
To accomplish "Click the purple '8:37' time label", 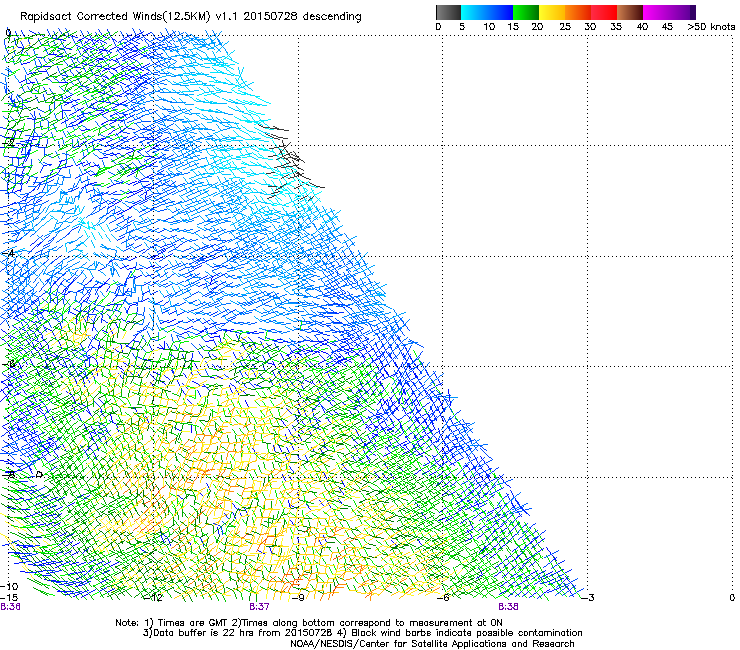I will tap(259, 607).
